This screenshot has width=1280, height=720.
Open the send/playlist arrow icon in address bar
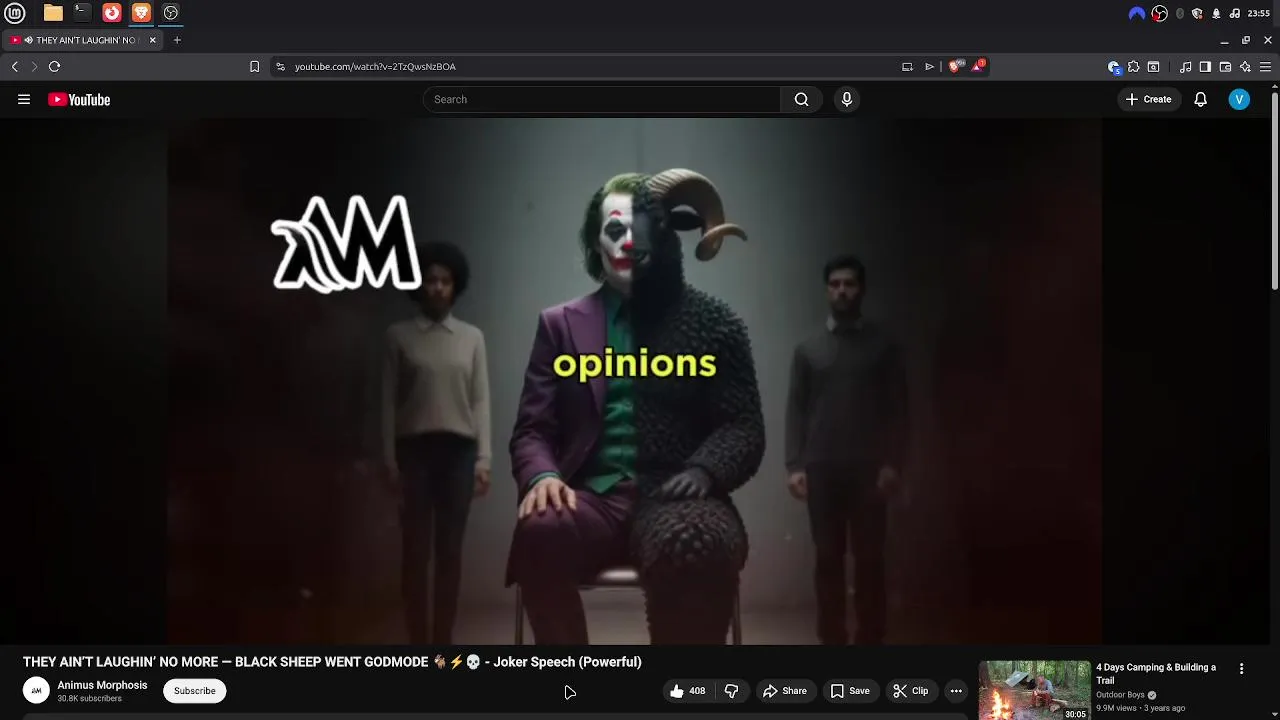[929, 66]
